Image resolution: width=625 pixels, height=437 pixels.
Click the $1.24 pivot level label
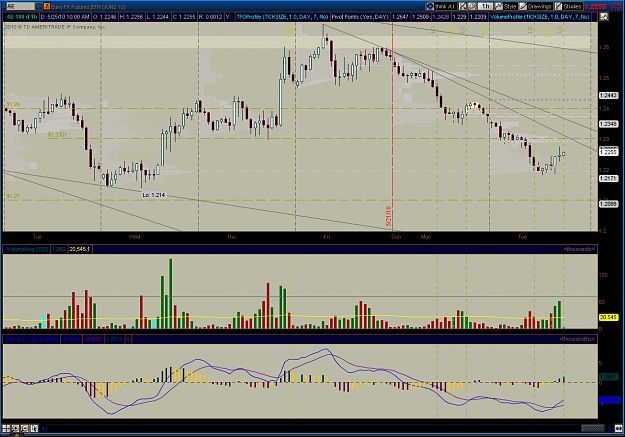pyautogui.click(x=13, y=104)
